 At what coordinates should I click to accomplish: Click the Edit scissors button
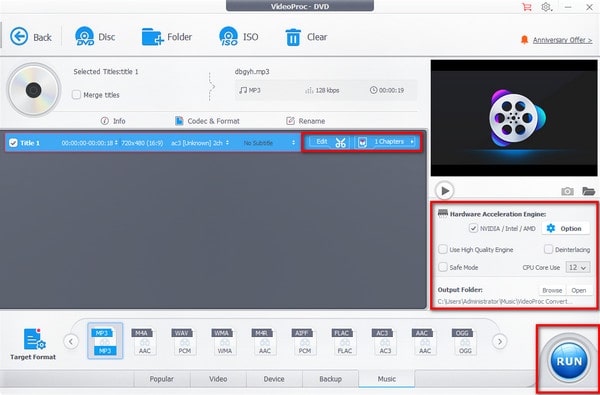329,142
